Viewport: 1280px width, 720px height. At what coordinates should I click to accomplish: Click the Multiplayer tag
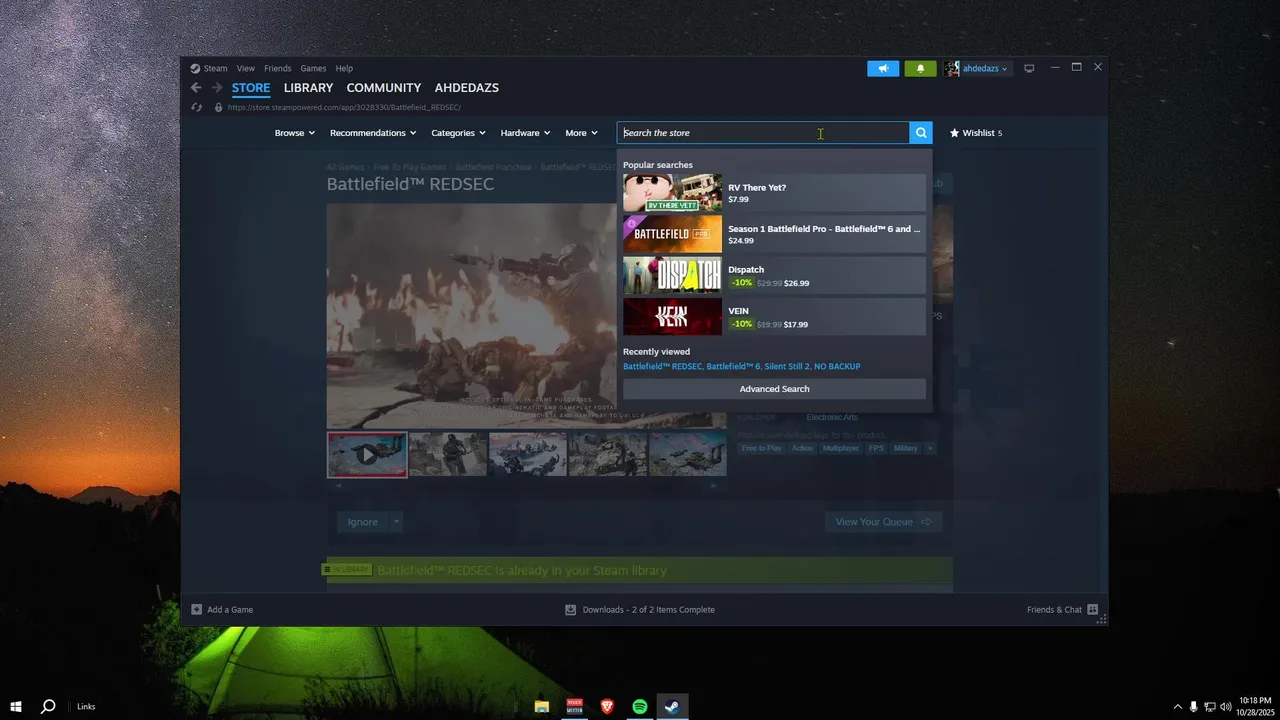[x=841, y=448]
